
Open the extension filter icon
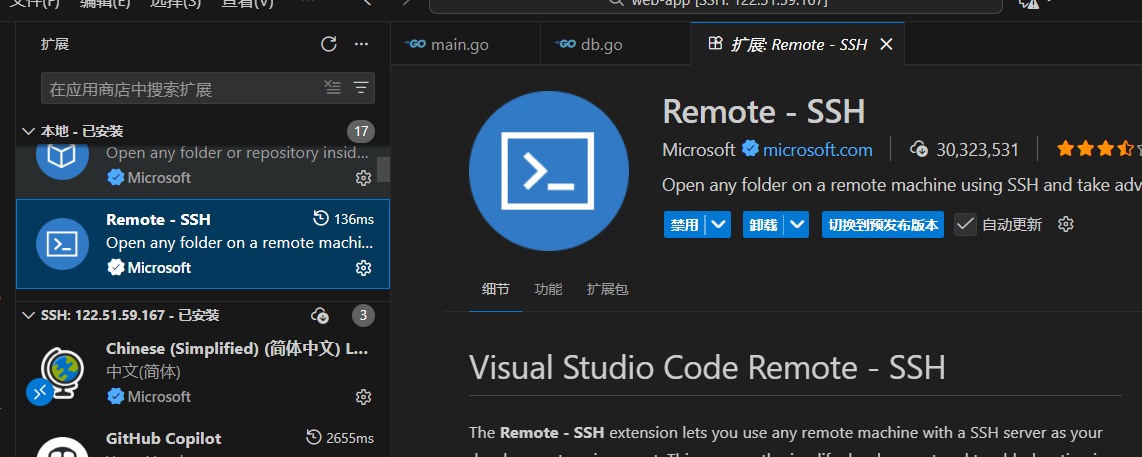click(x=361, y=88)
